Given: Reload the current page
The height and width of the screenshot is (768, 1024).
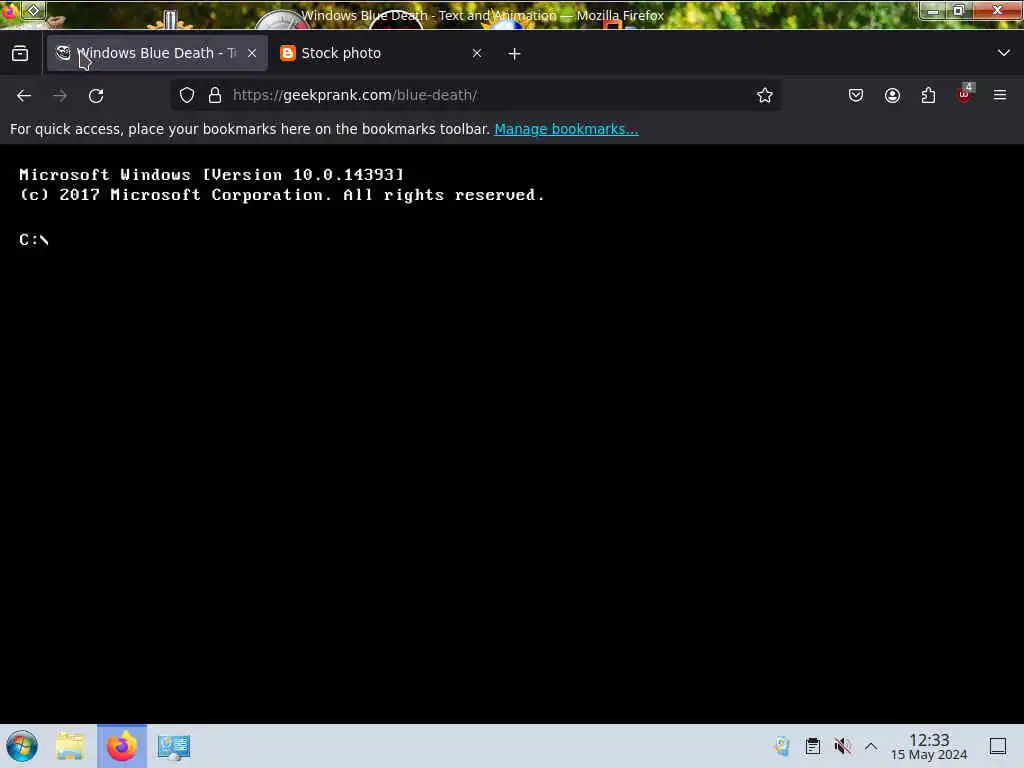Looking at the screenshot, I should point(96,96).
